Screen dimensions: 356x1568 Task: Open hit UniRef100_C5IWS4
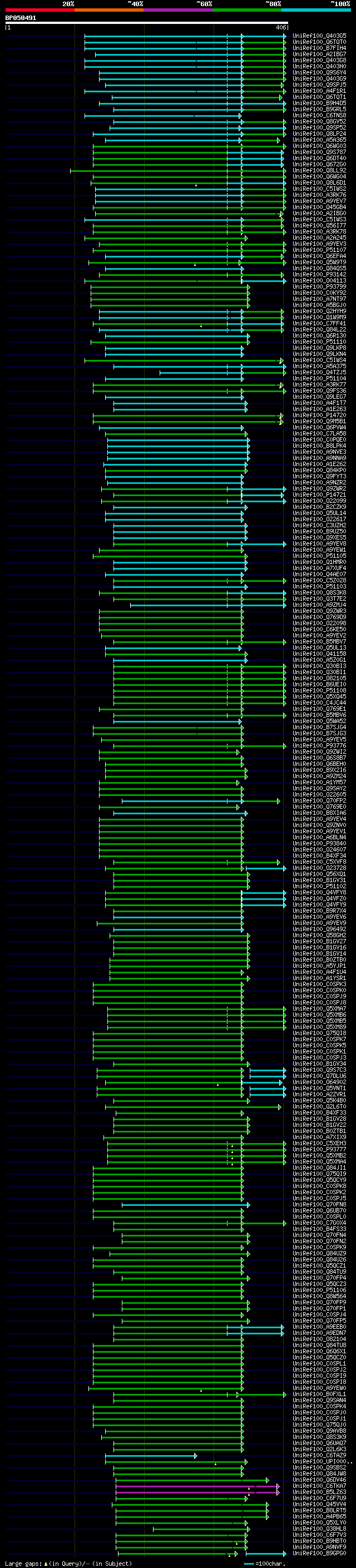tap(319, 360)
